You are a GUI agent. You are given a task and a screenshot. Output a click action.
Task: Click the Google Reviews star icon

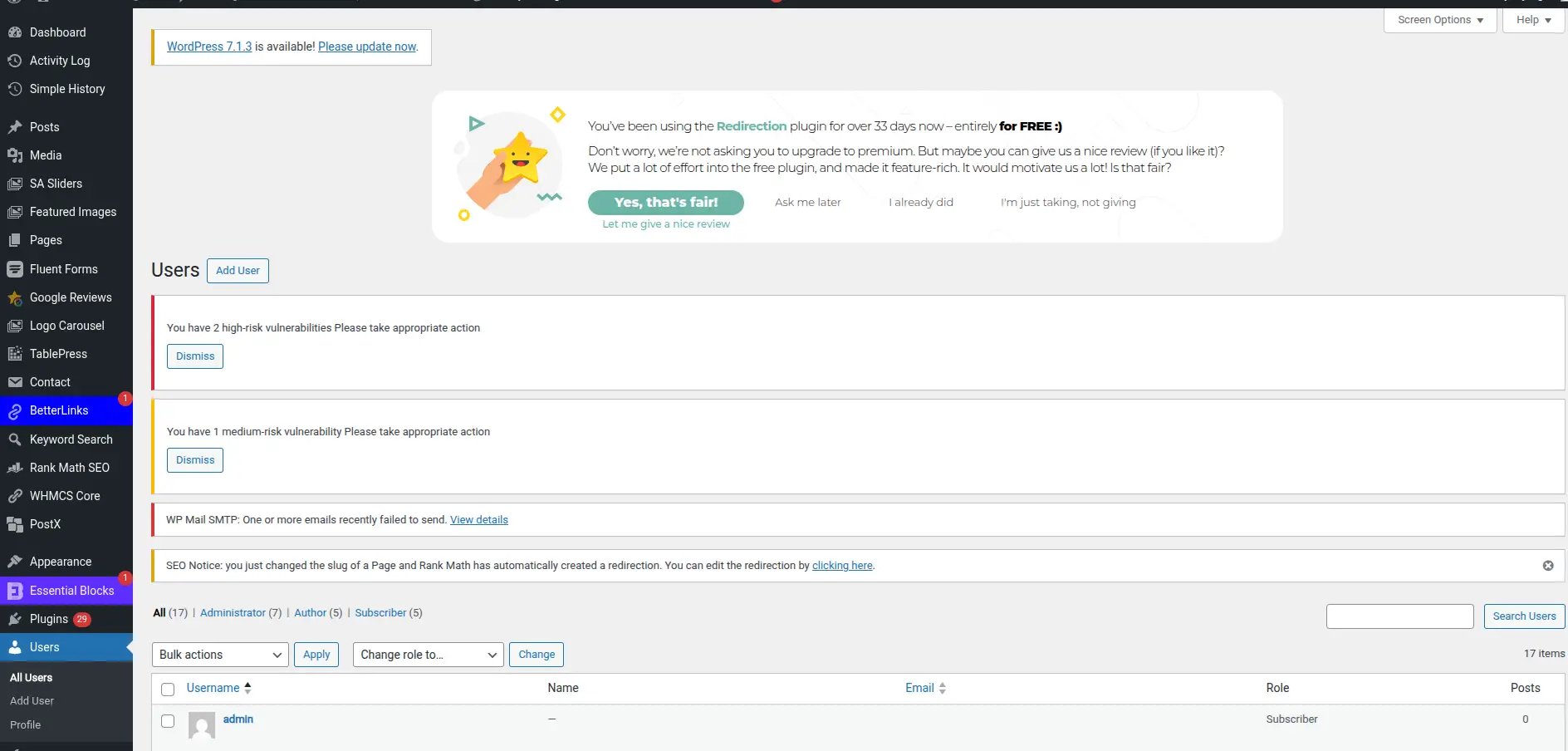coord(15,297)
